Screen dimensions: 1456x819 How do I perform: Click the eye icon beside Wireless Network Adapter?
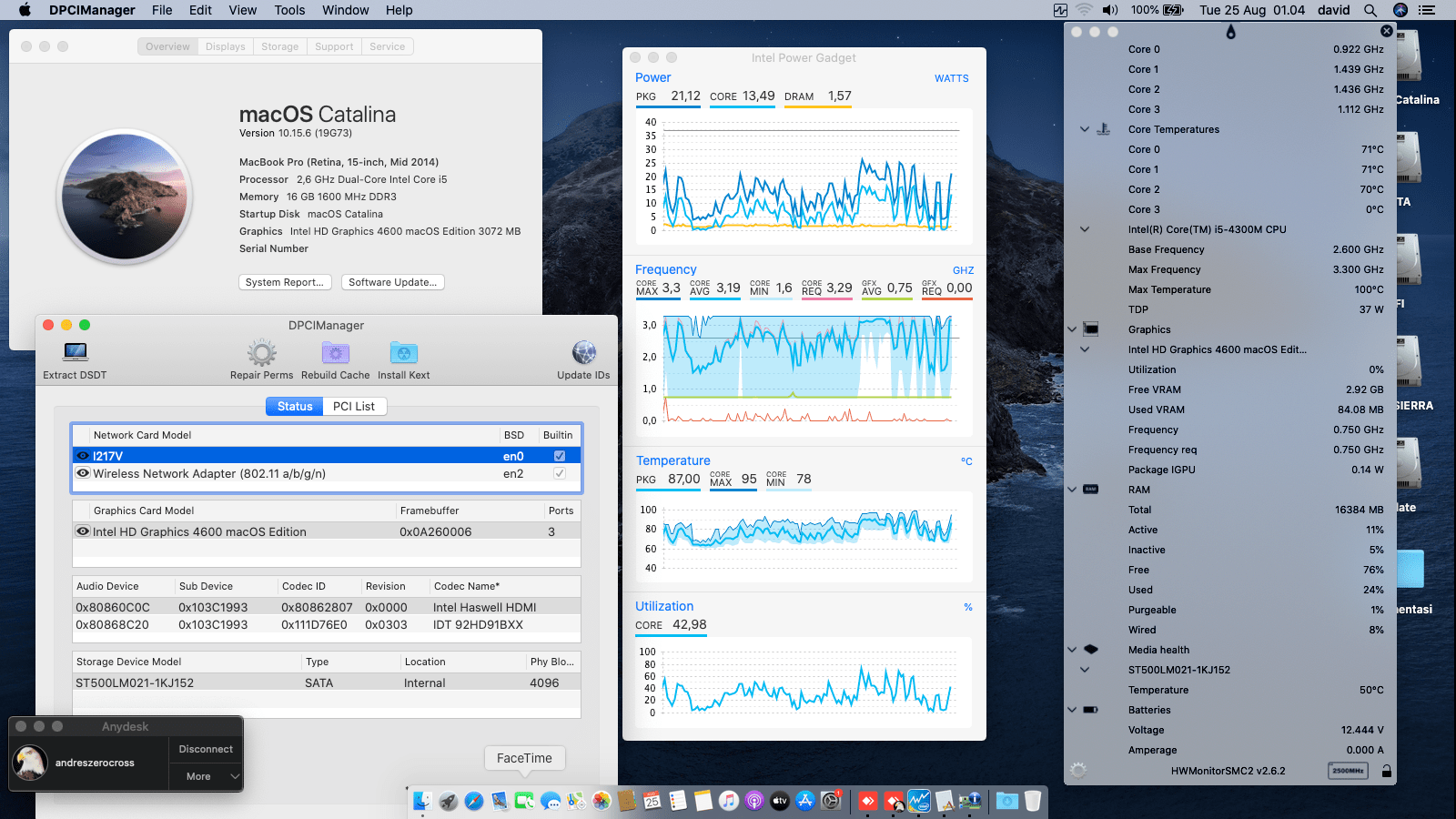pyautogui.click(x=83, y=473)
